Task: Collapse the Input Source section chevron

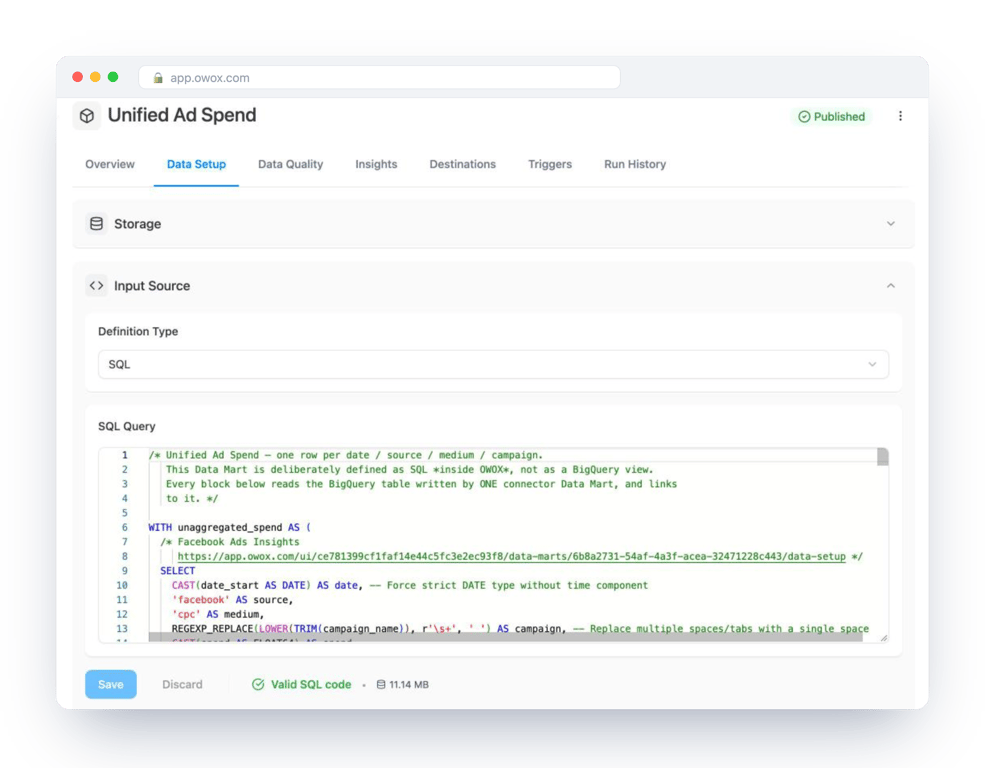Action: [890, 286]
